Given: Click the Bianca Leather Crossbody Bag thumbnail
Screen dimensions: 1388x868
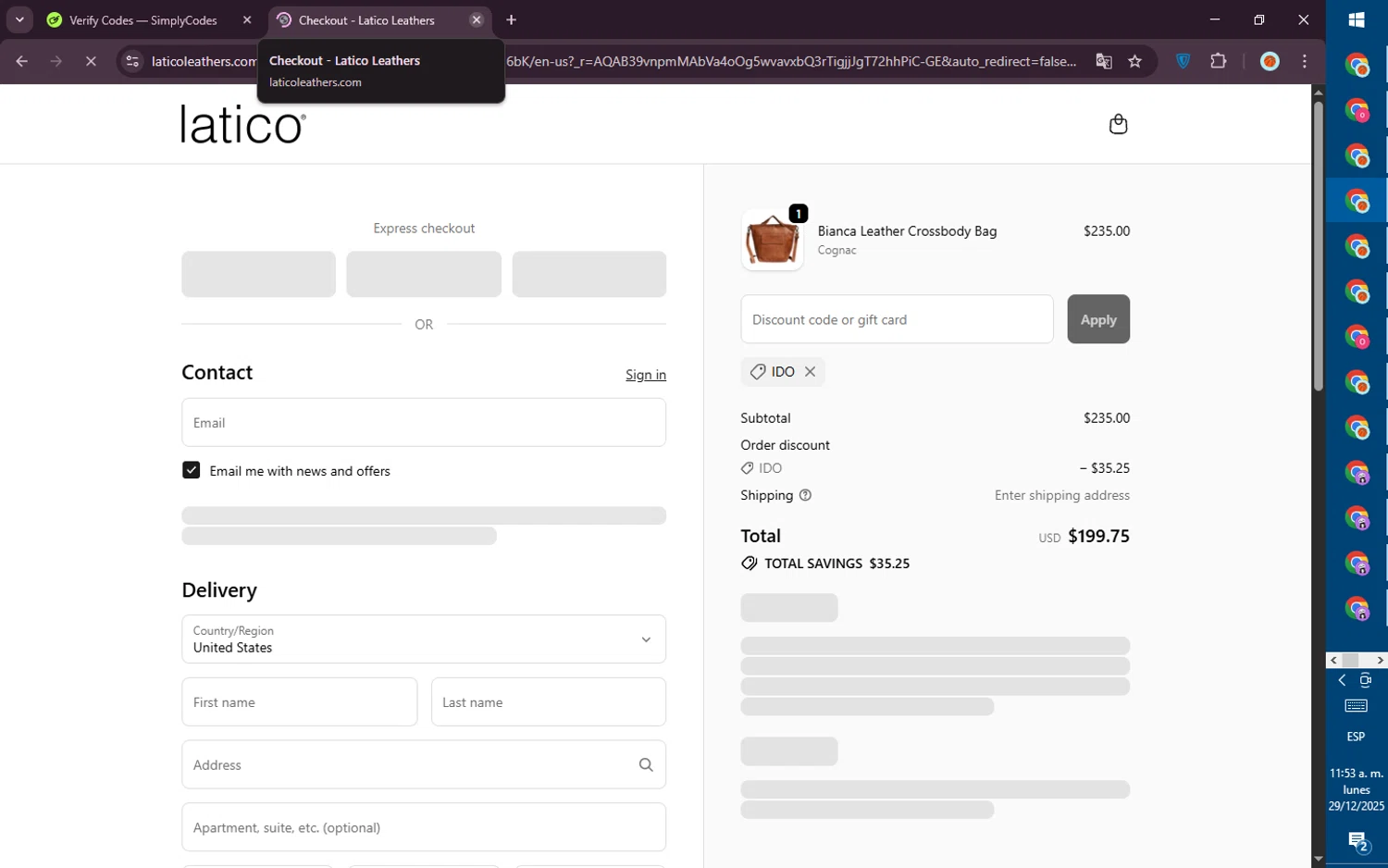Looking at the screenshot, I should coord(772,240).
